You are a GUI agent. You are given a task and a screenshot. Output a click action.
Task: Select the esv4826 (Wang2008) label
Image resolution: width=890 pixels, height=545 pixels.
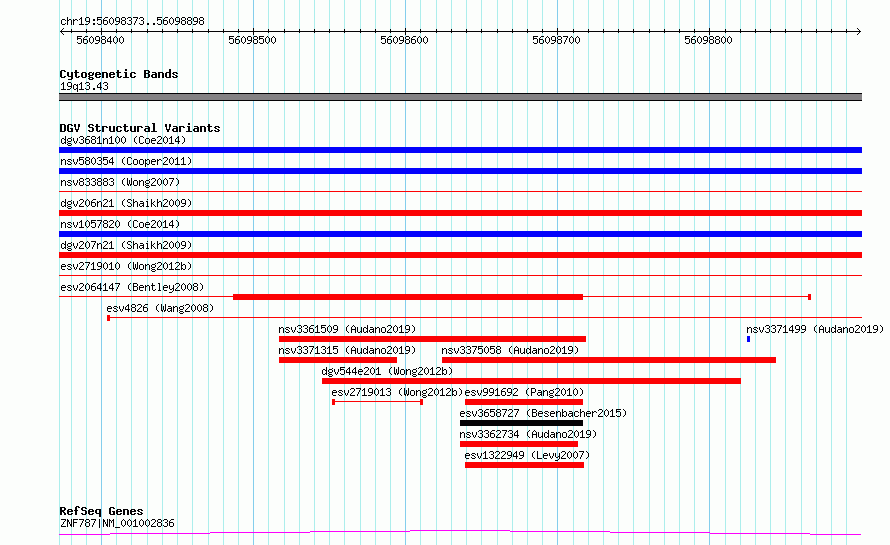click(x=160, y=308)
